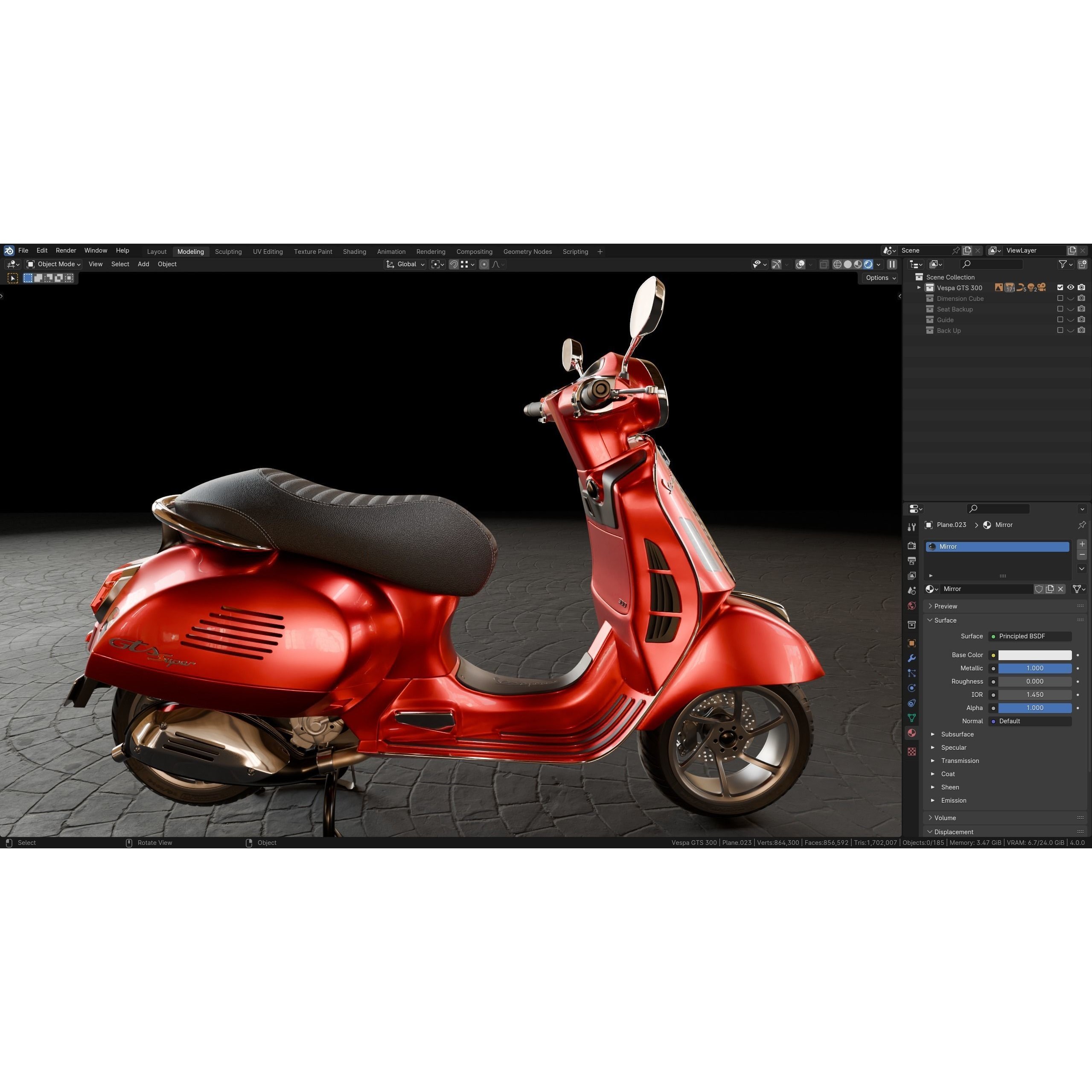Click the Normal Default input button

click(x=1031, y=721)
